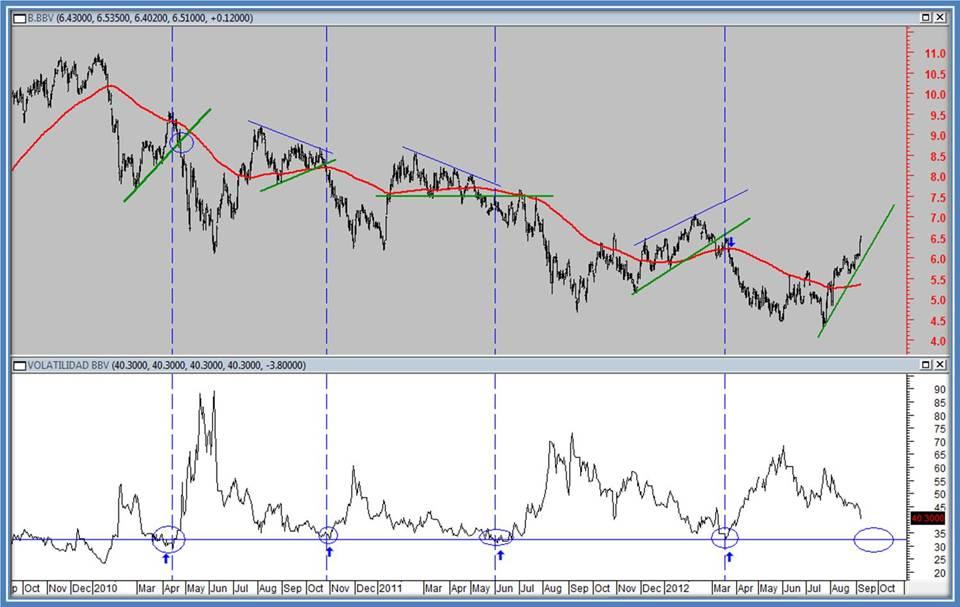Click the 90 volatility axis label

(939, 390)
